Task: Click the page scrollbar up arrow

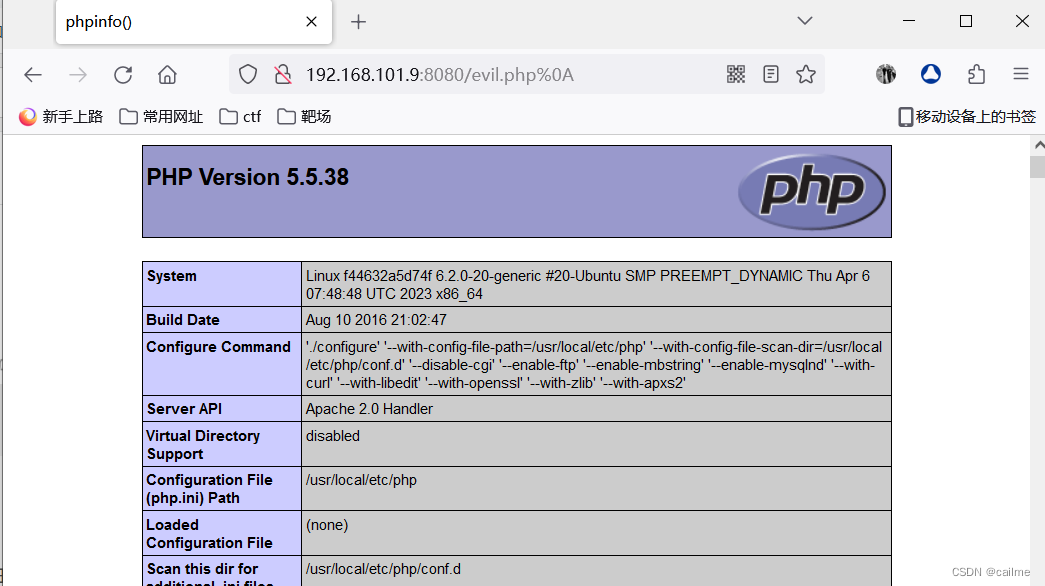Action: (1038, 145)
